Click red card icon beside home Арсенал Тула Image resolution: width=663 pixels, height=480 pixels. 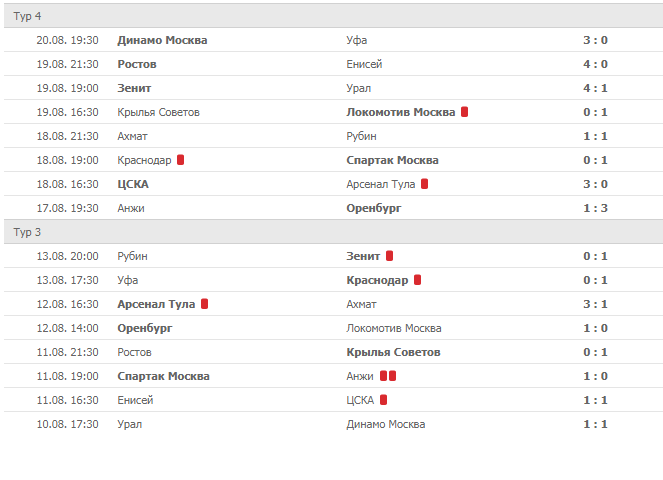click(x=204, y=304)
